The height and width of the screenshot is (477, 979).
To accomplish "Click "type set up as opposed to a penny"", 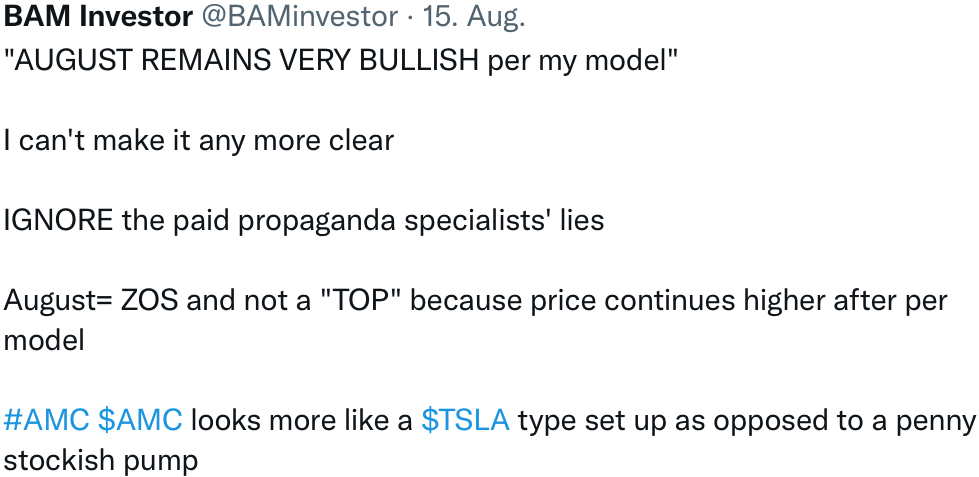I will point(747,421).
